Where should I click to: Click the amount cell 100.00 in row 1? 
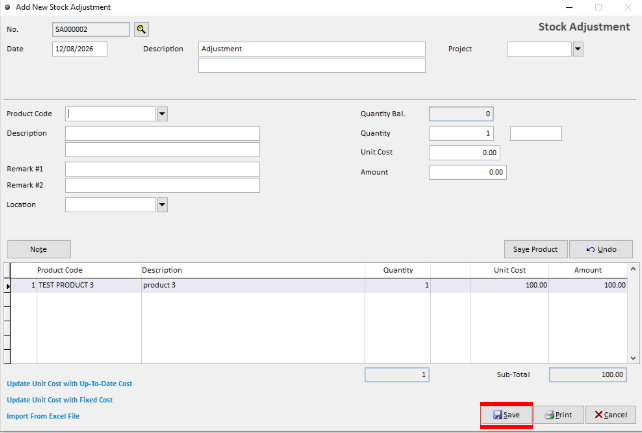coord(588,285)
